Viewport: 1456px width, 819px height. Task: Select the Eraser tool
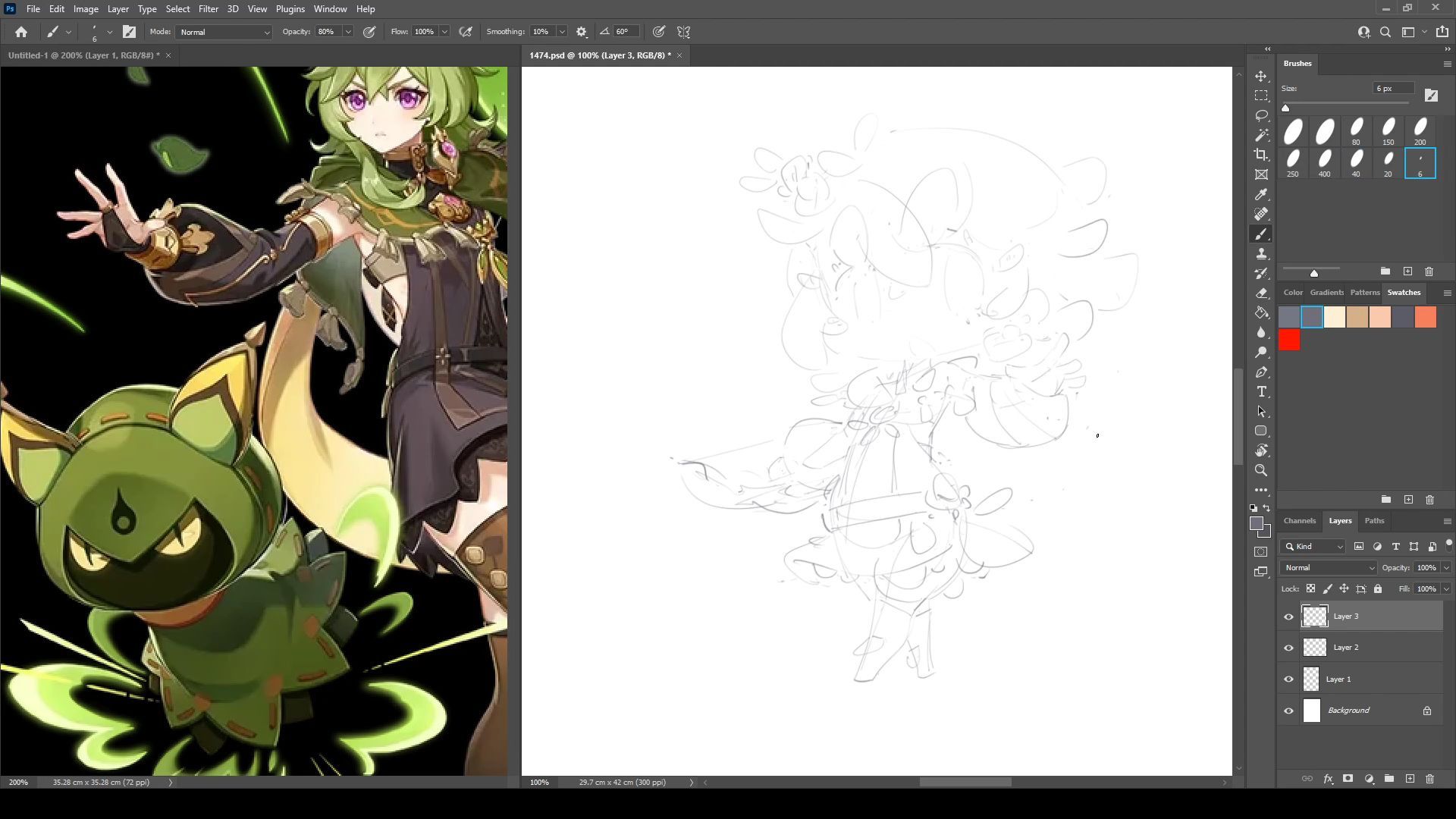(x=1261, y=293)
